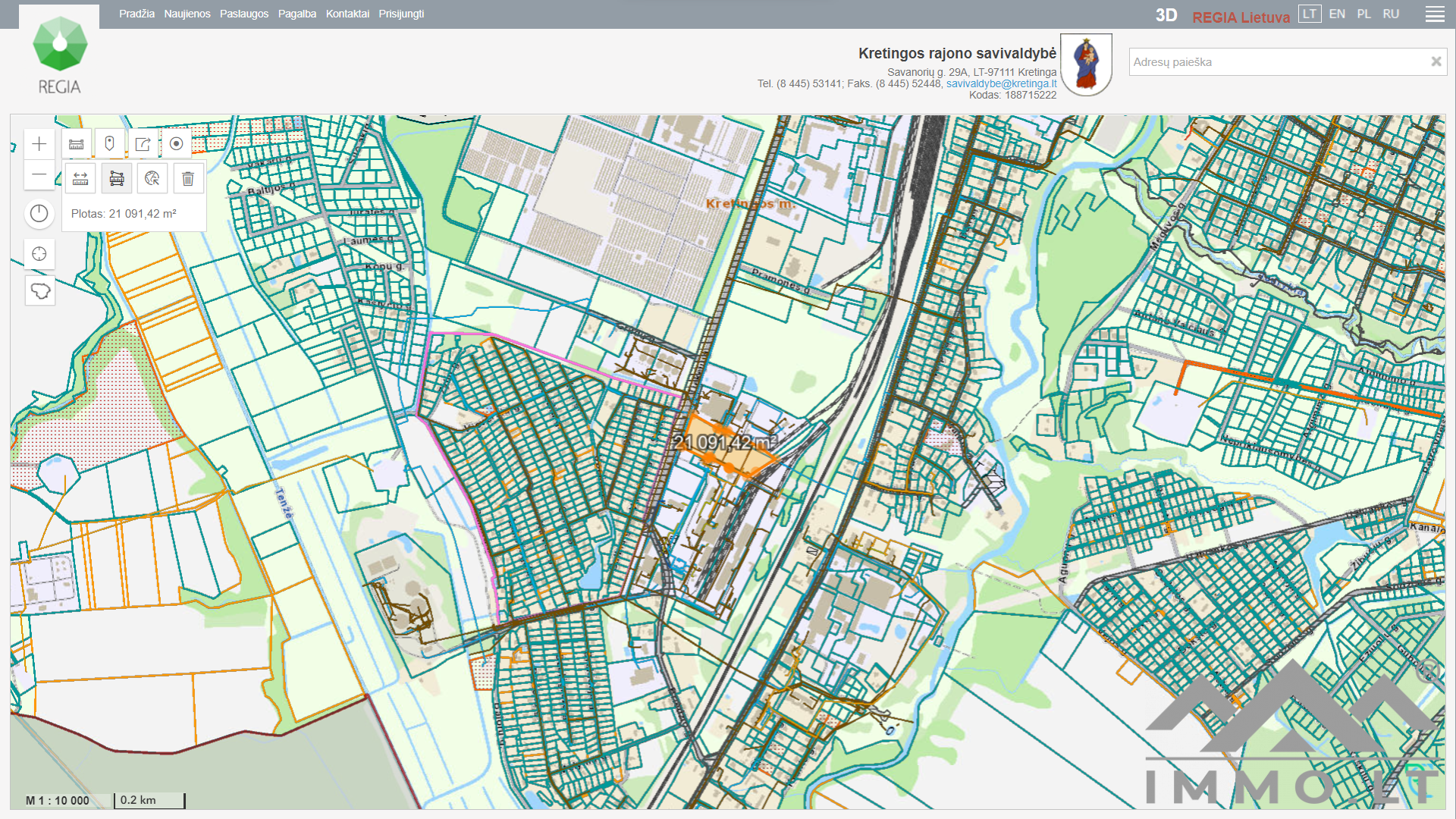Switch language to RU
The image size is (1456, 819).
[1391, 14]
